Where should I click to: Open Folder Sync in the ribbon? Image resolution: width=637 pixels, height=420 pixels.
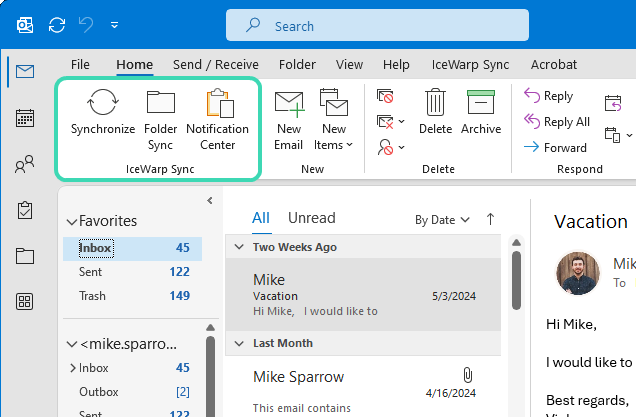160,104
